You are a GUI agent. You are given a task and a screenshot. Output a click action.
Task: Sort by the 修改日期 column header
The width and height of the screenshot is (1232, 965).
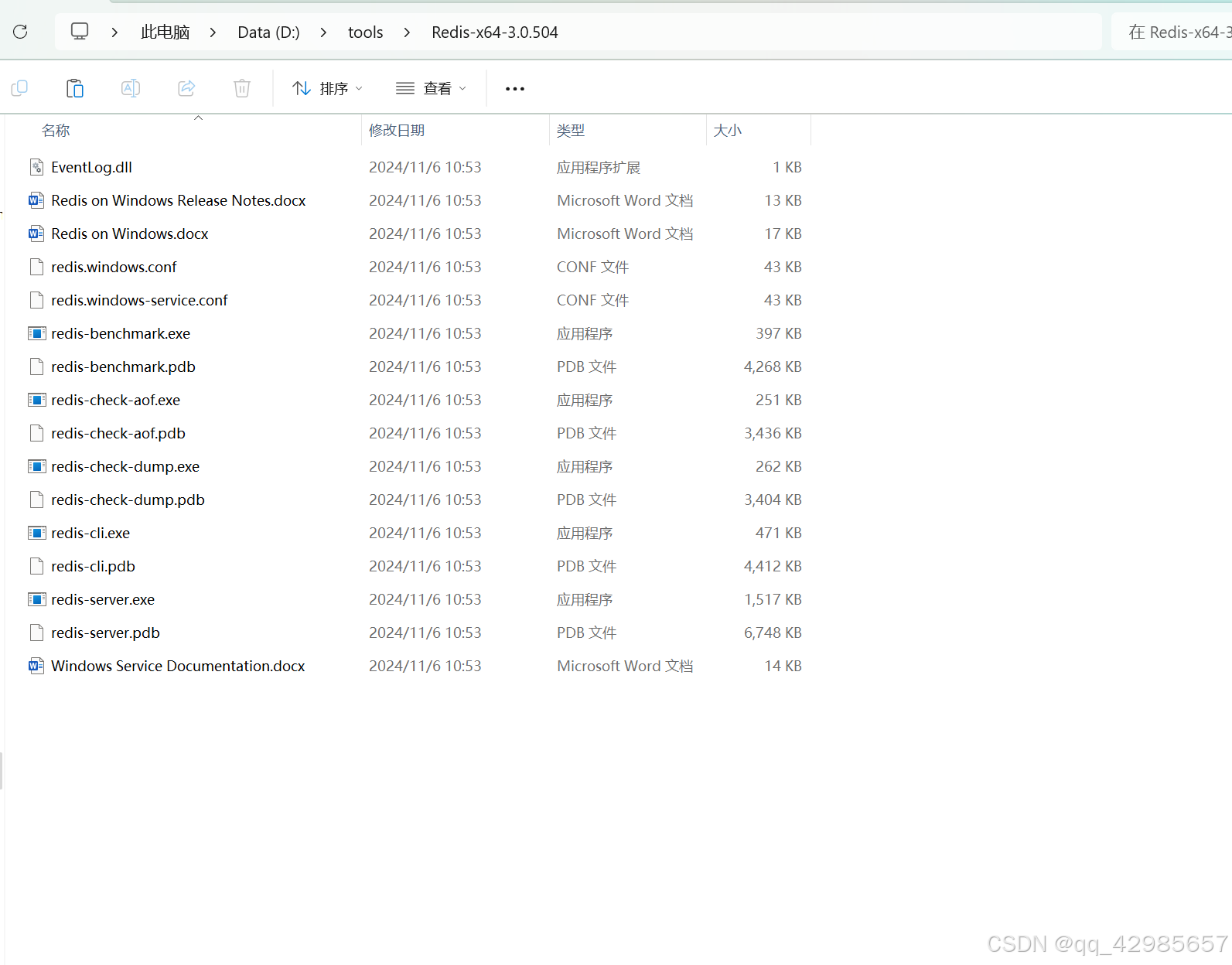397,131
